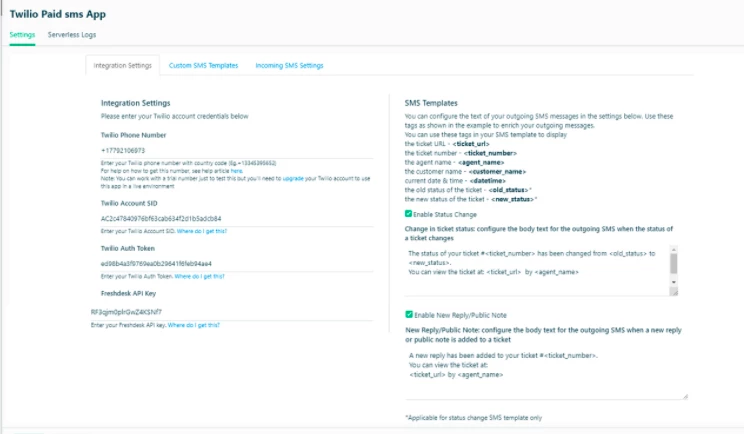The width and height of the screenshot is (744, 434).
Task: Click the <customer_name> tag text
Action: [497, 172]
